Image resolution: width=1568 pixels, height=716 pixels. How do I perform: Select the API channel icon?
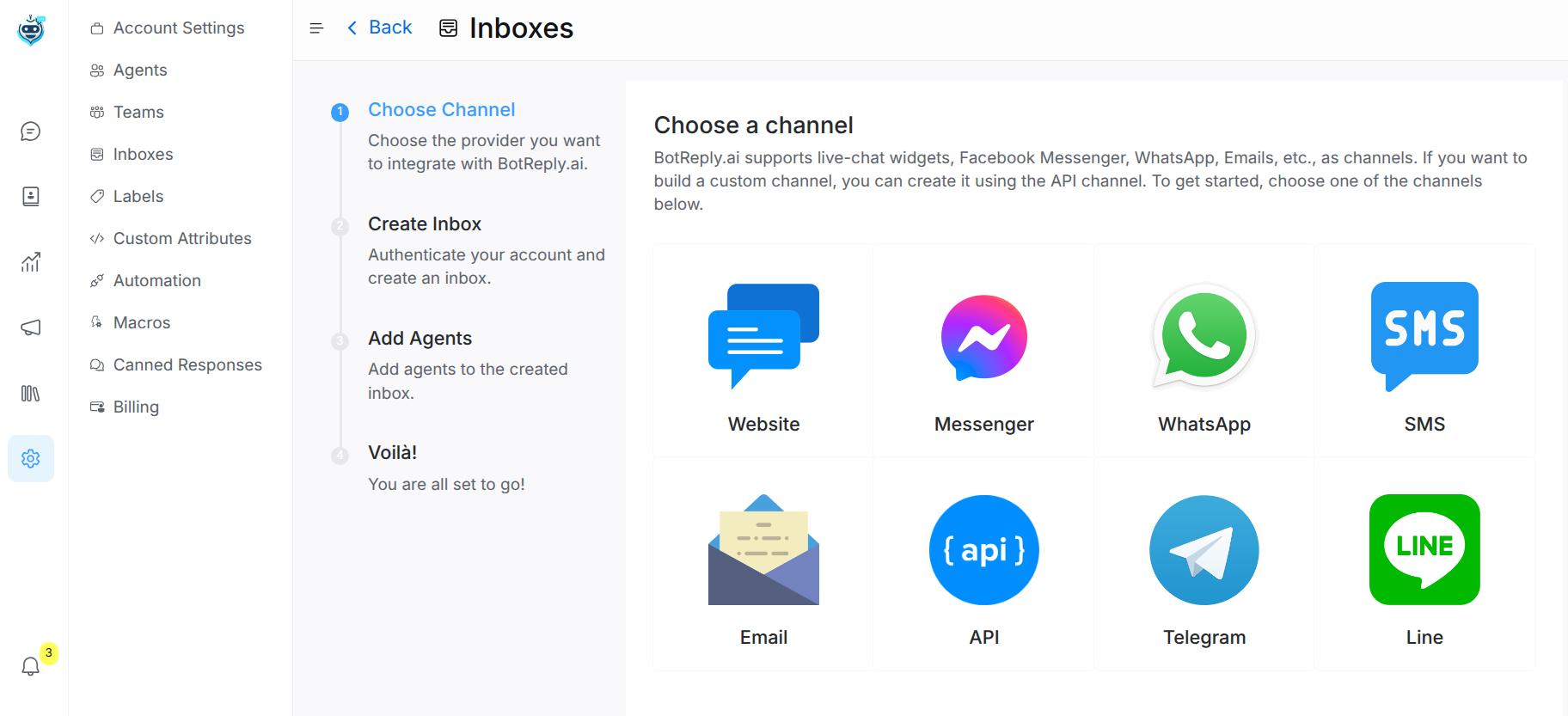[984, 550]
